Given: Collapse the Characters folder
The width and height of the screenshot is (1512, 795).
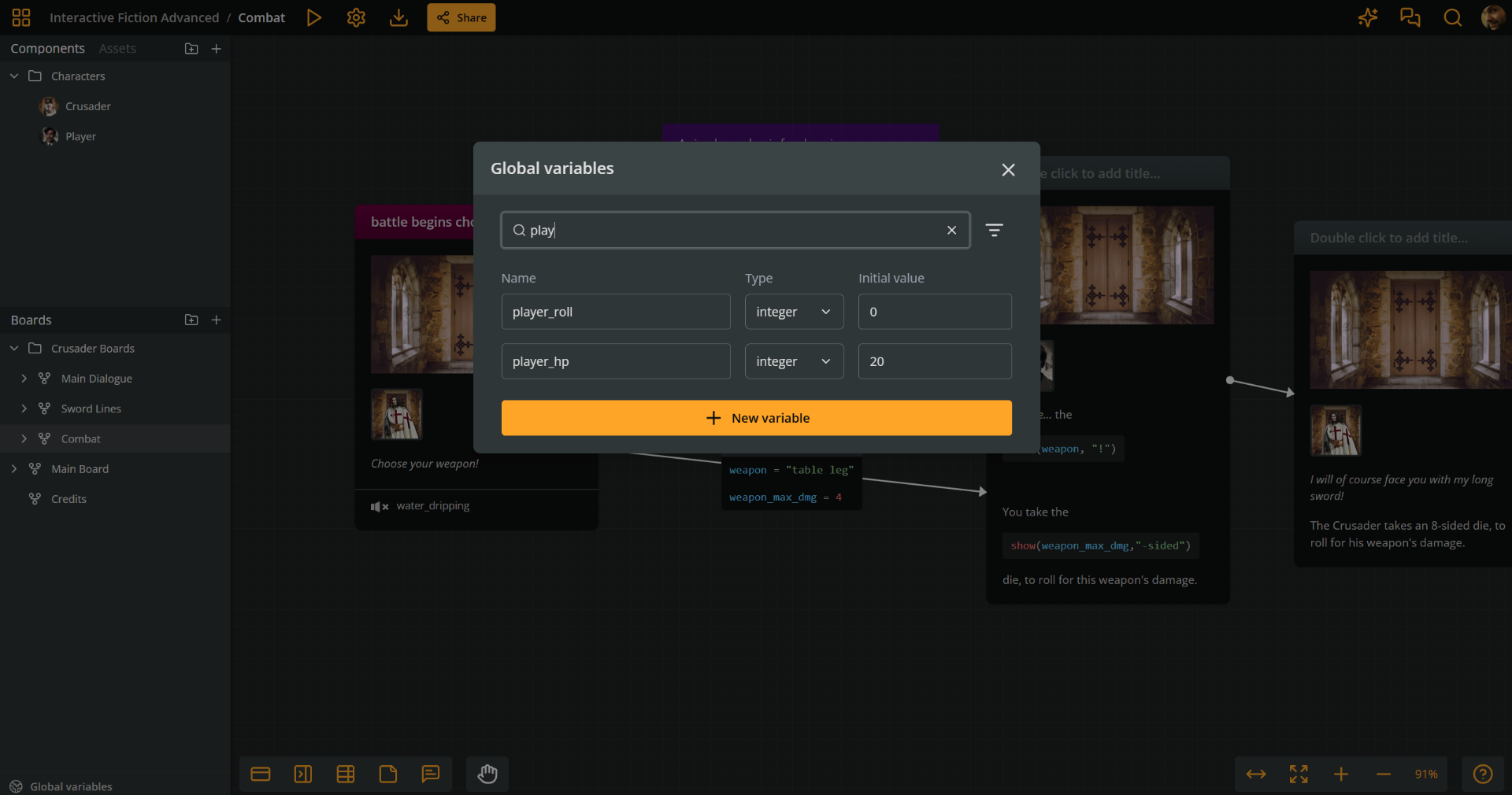Looking at the screenshot, I should click(x=14, y=76).
